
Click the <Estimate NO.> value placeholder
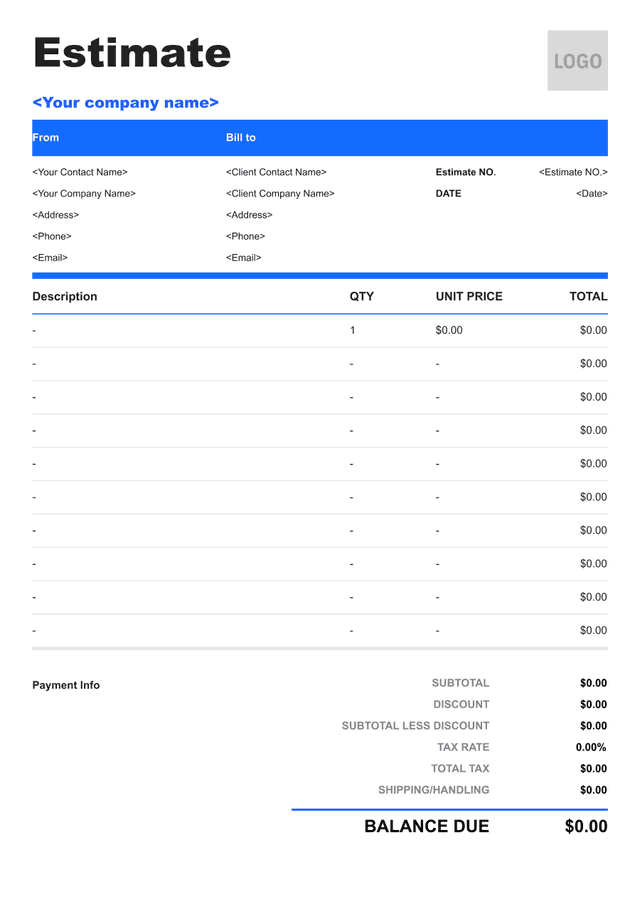573,172
